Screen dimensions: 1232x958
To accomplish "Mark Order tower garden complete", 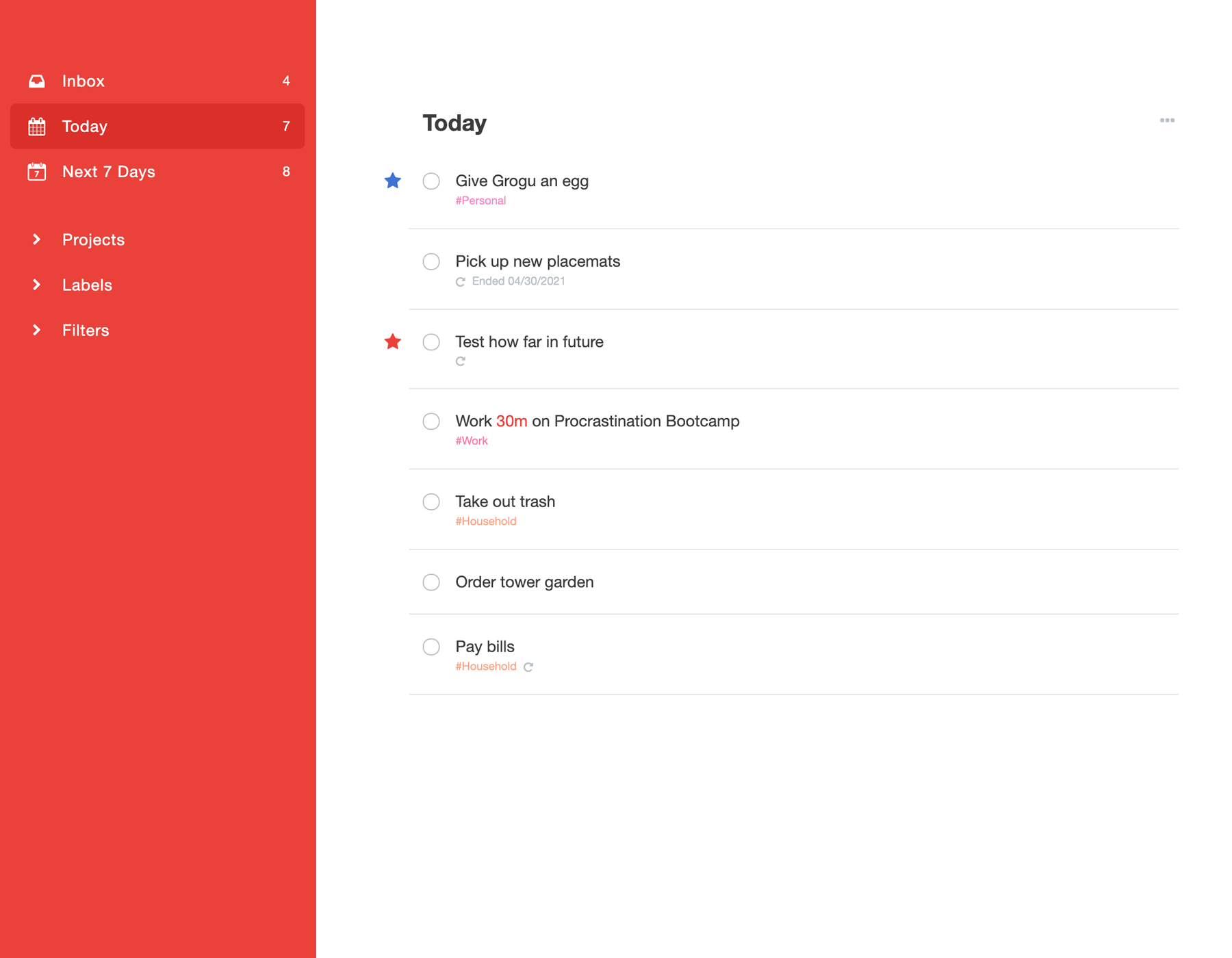I will 431,582.
